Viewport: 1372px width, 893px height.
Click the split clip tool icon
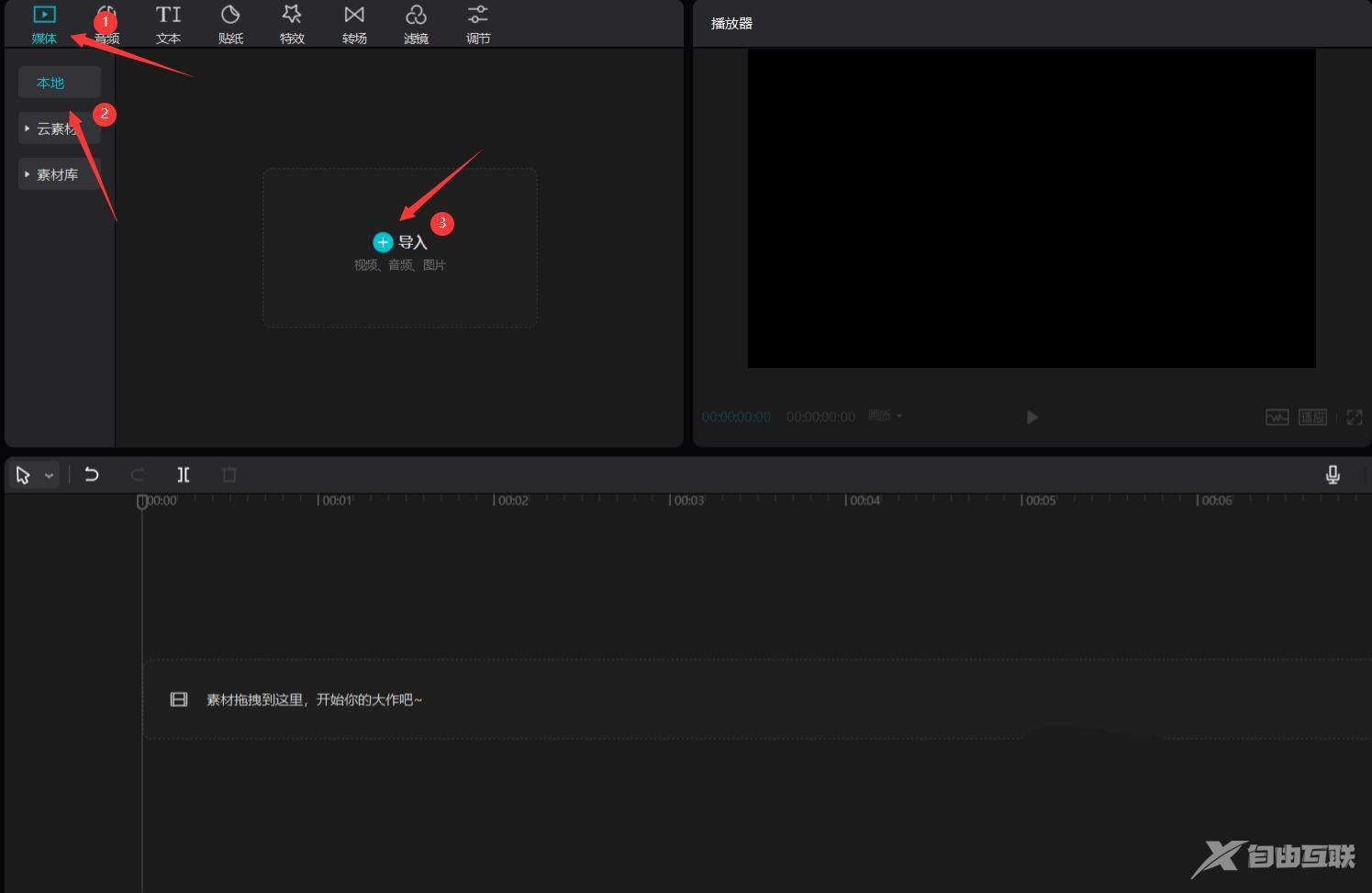(184, 474)
